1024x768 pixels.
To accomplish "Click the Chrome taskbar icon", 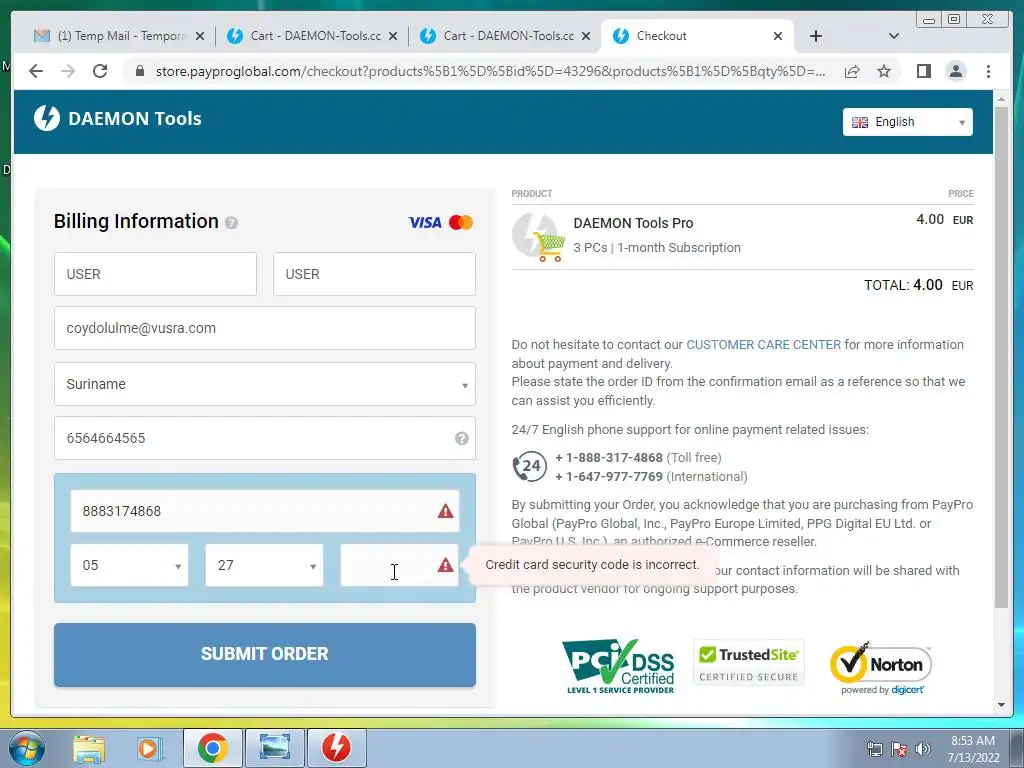I will click(x=212, y=748).
